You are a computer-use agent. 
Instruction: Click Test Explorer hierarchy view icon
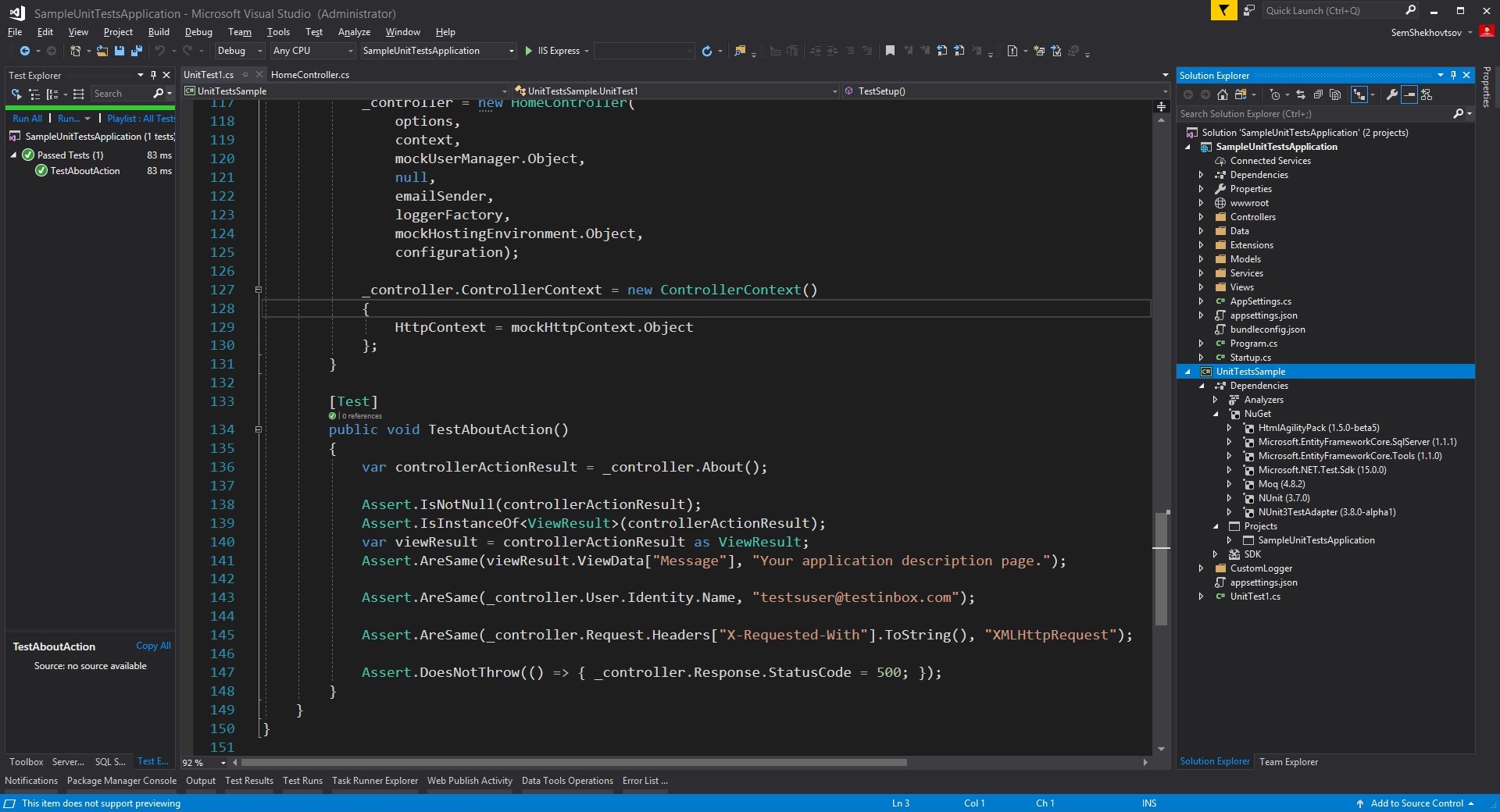[34, 94]
